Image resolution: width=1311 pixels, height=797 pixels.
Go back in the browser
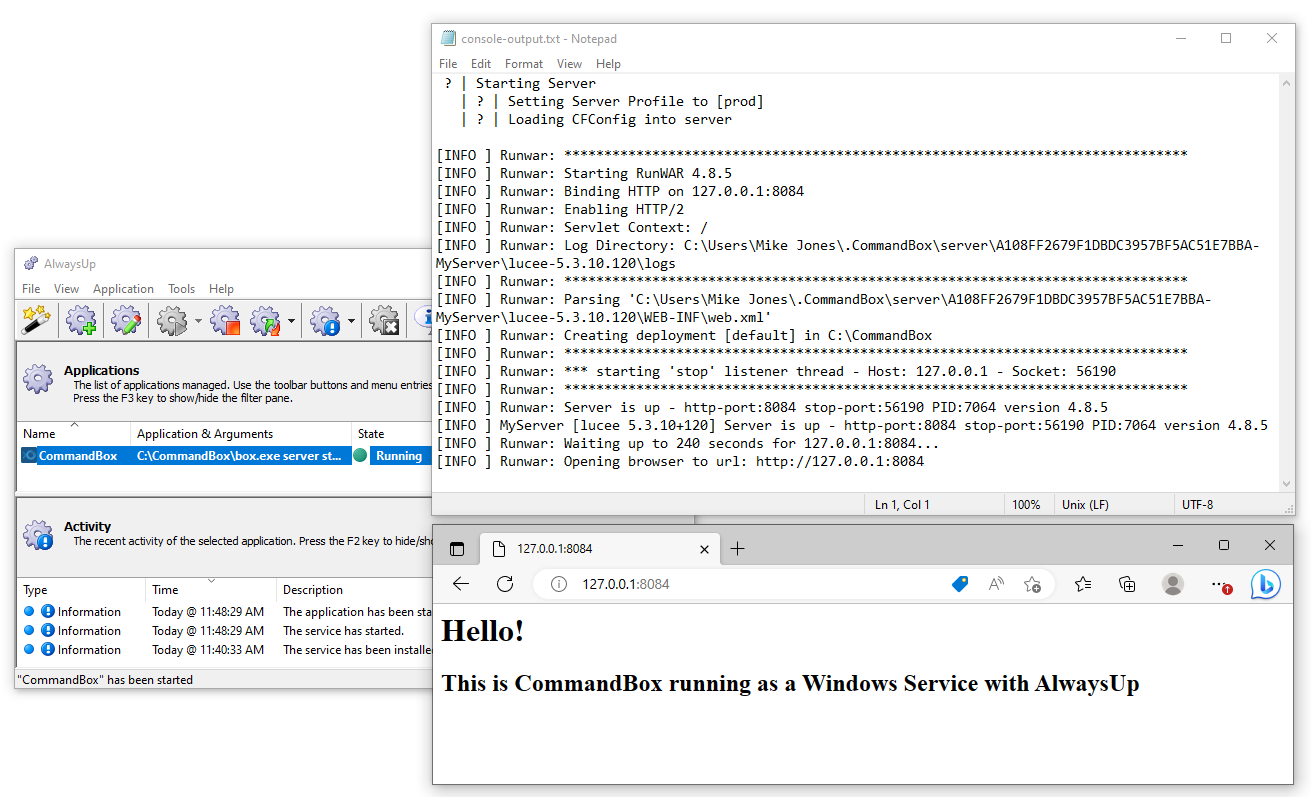[x=461, y=584]
